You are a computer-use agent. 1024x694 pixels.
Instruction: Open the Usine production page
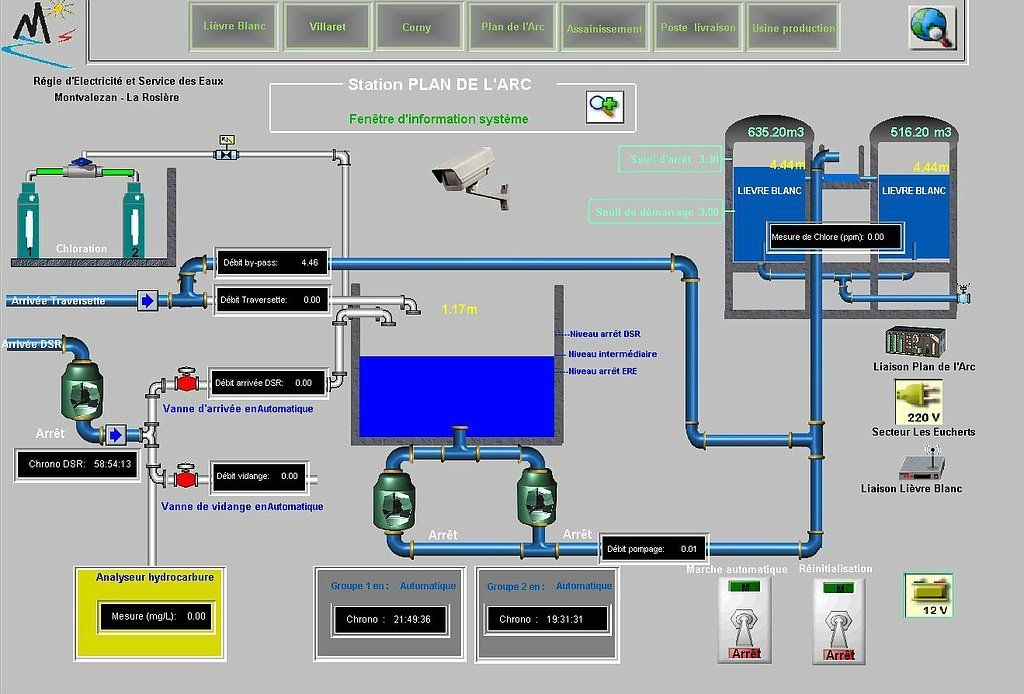[x=793, y=28]
